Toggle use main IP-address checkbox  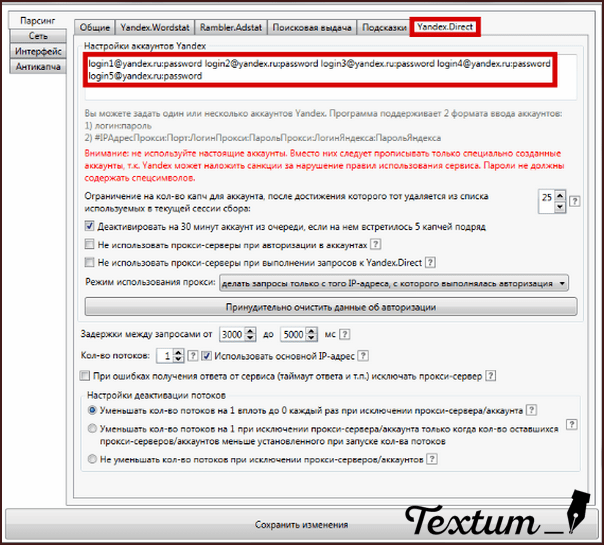[207, 356]
